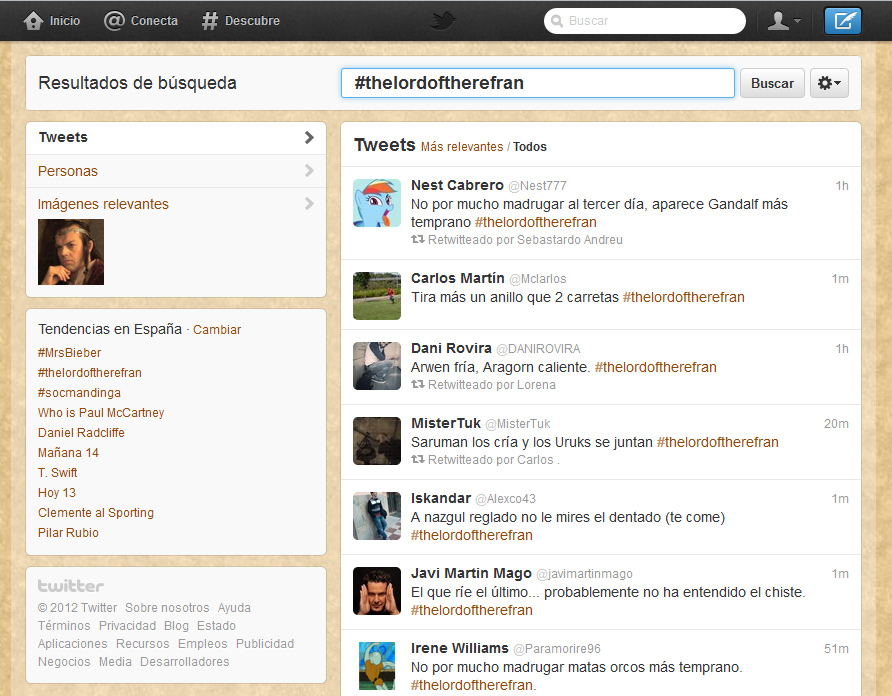Click Irene Williams' avatar
The width and height of the screenshot is (892, 696).
pos(377,666)
